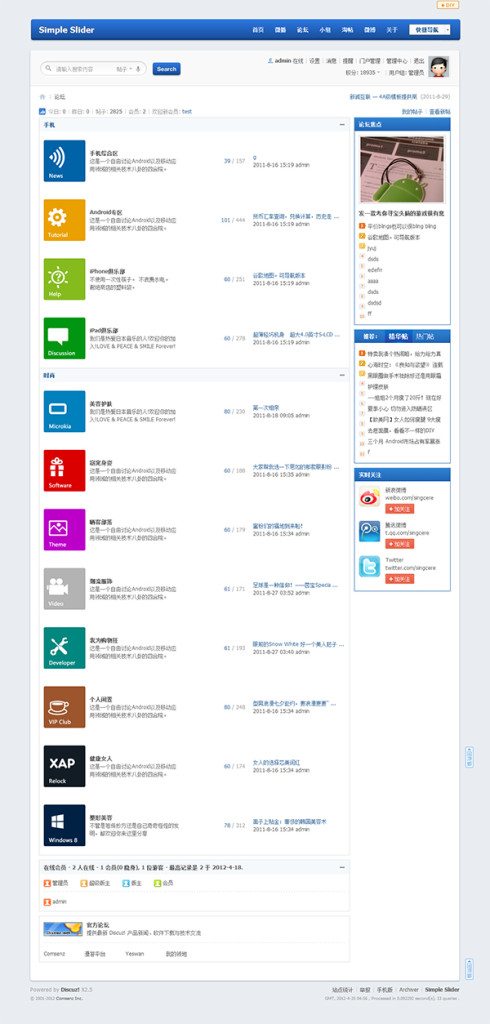Expand the credits 18935 dropdown
This screenshot has width=490, height=1024.
[363, 72]
